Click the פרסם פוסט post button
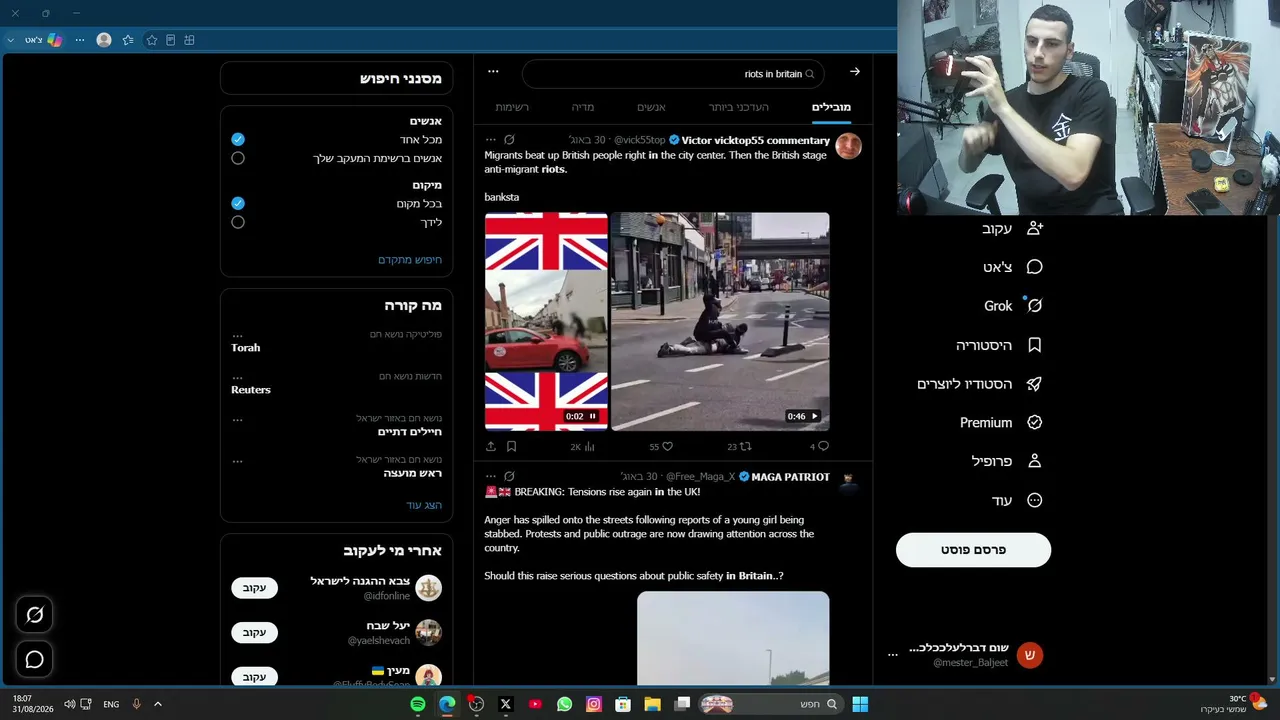This screenshot has height=720, width=1280. tap(973, 550)
